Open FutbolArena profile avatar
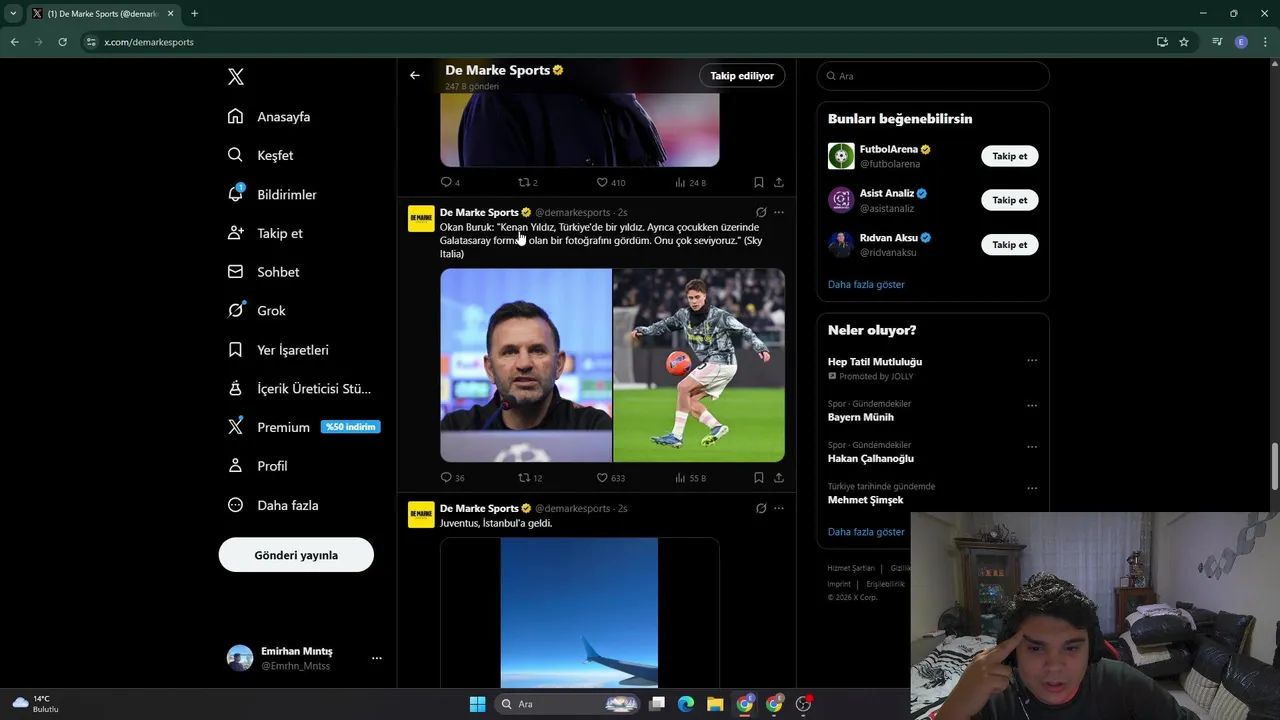 click(841, 156)
